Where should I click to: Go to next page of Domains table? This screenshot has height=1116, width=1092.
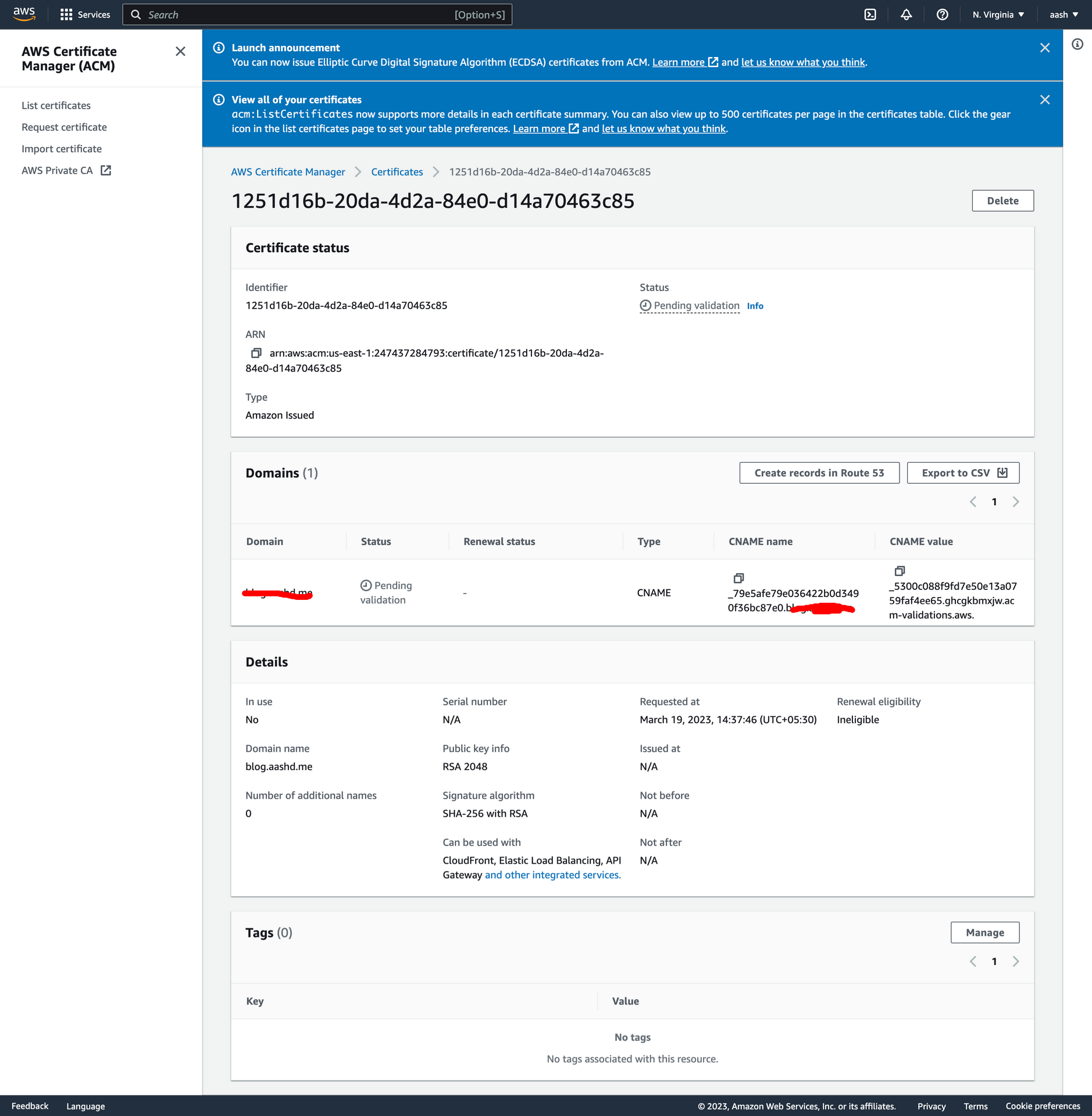1016,502
